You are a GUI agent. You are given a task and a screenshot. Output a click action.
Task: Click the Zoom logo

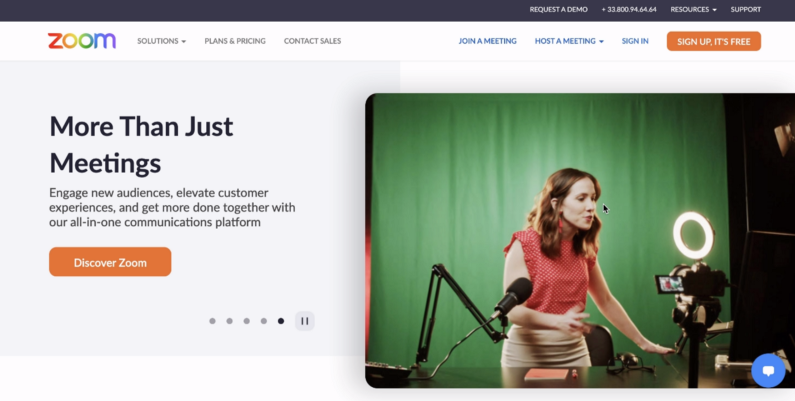(82, 41)
